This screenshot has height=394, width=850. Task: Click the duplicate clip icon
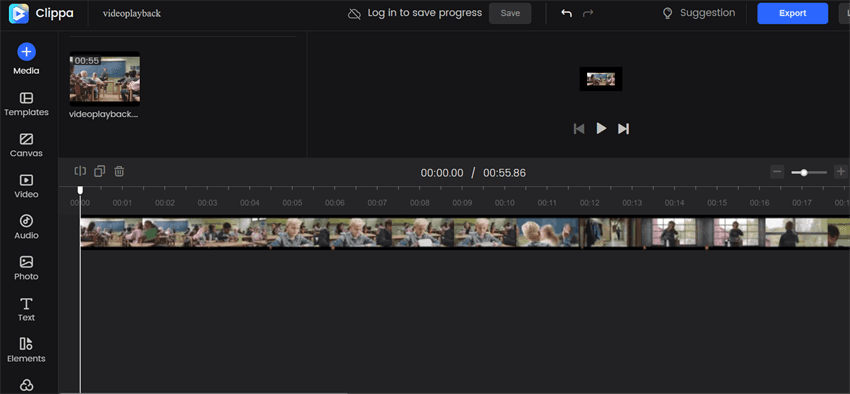(99, 171)
